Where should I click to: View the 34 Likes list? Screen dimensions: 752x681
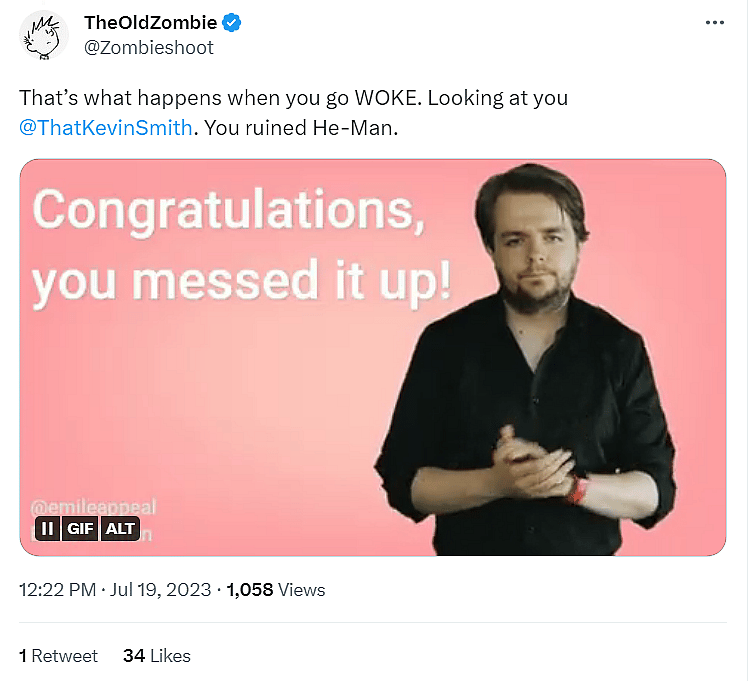[x=156, y=656]
